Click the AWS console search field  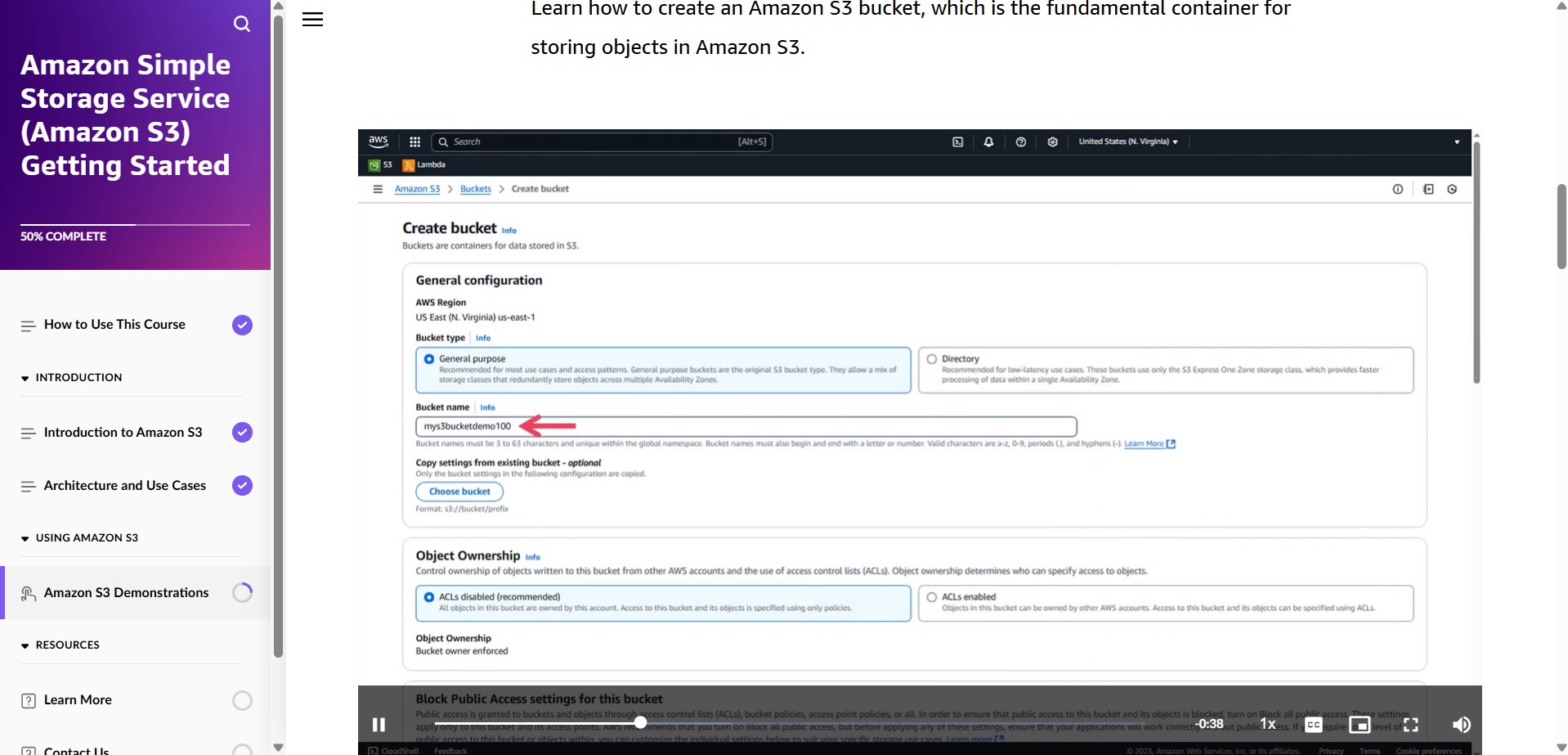[x=602, y=142]
